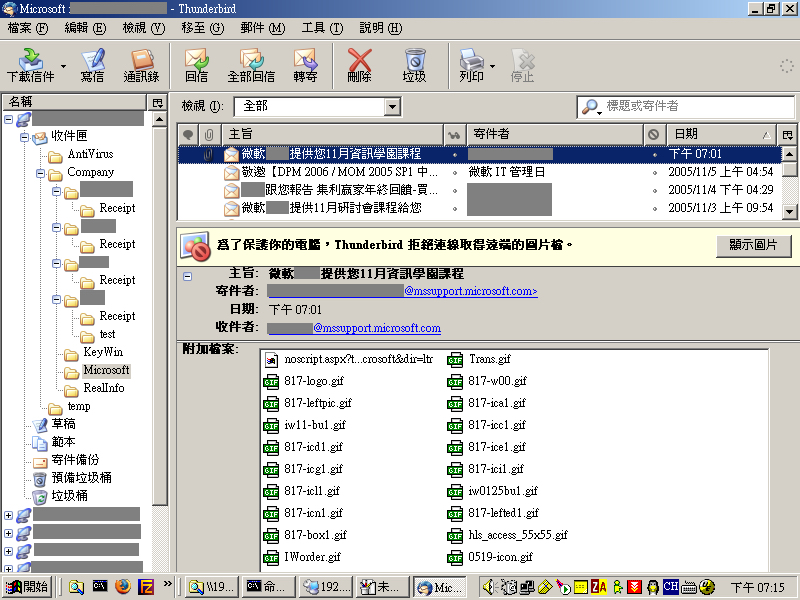Collapse the 收件匣 inbox tree node
The width and height of the screenshot is (800, 600).
(25, 137)
